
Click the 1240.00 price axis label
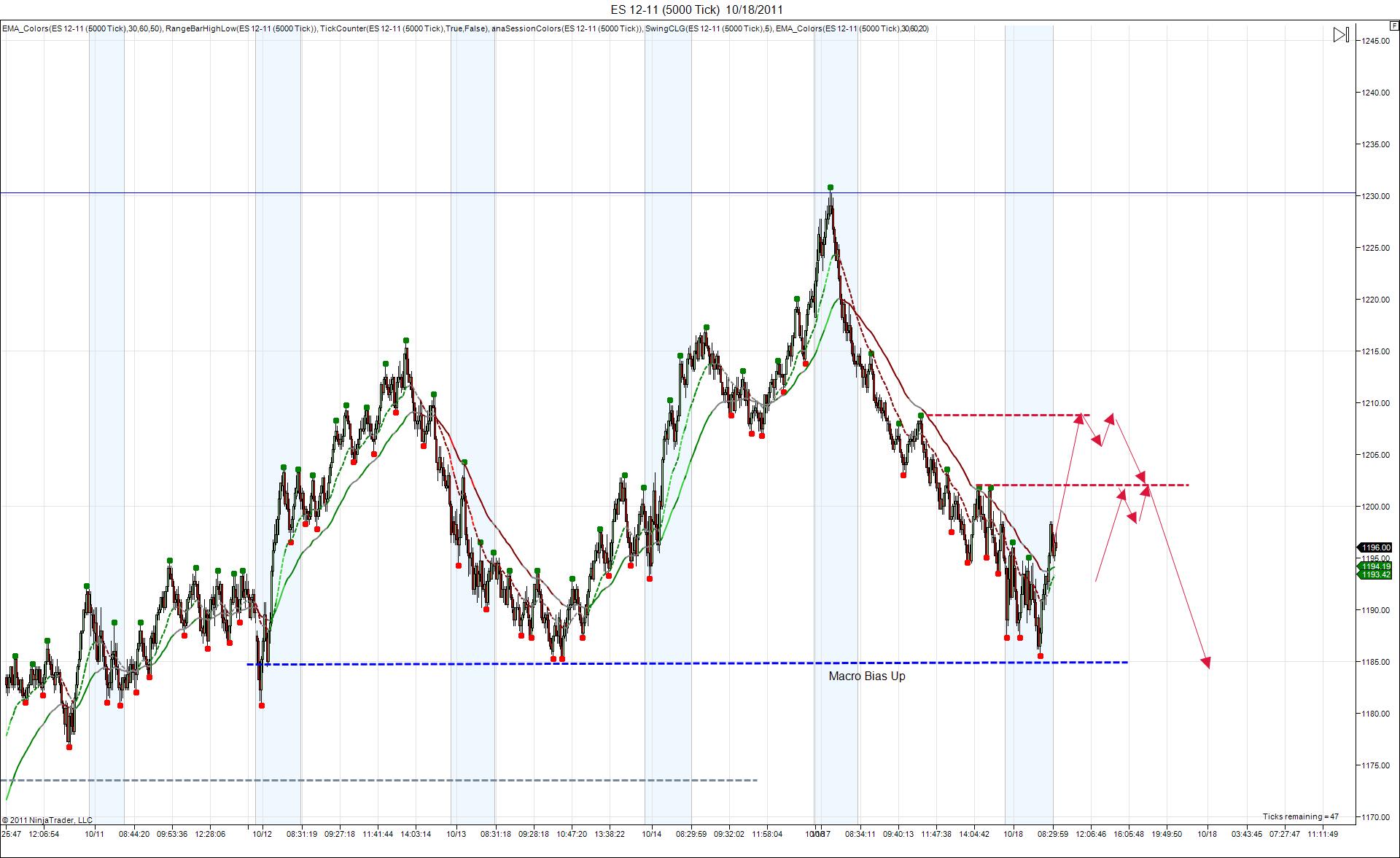1375,93
